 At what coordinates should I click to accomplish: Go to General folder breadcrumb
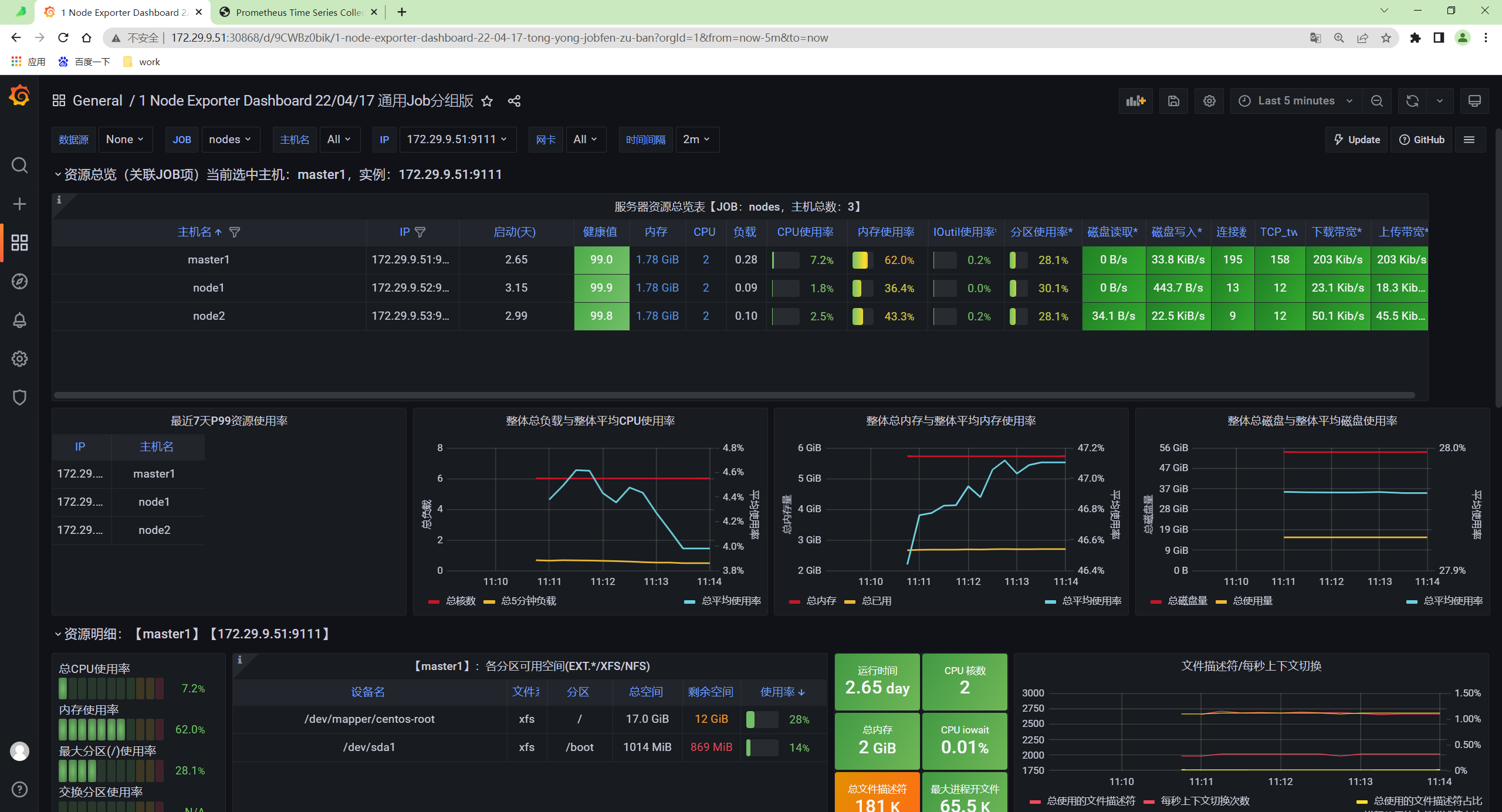(x=97, y=101)
